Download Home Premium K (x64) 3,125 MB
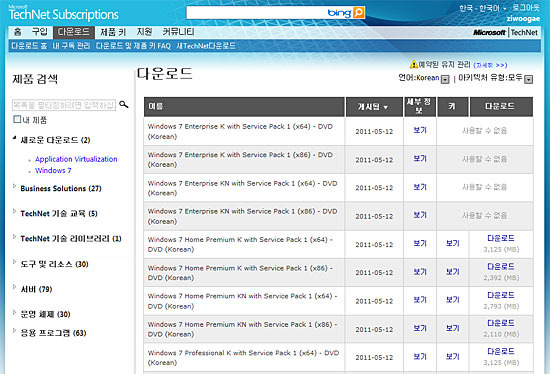The width and height of the screenshot is (550, 374). (501, 238)
